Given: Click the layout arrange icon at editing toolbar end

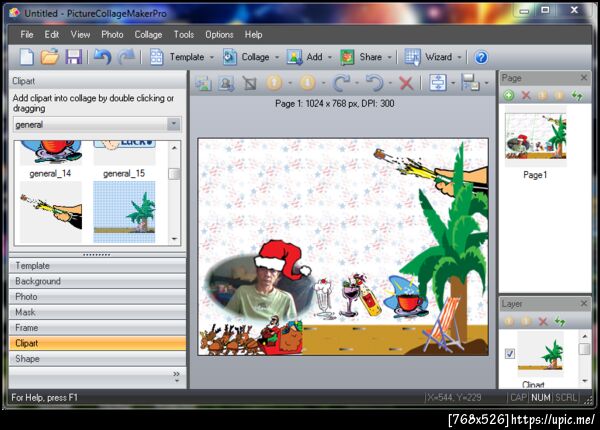Looking at the screenshot, I should click(x=470, y=83).
